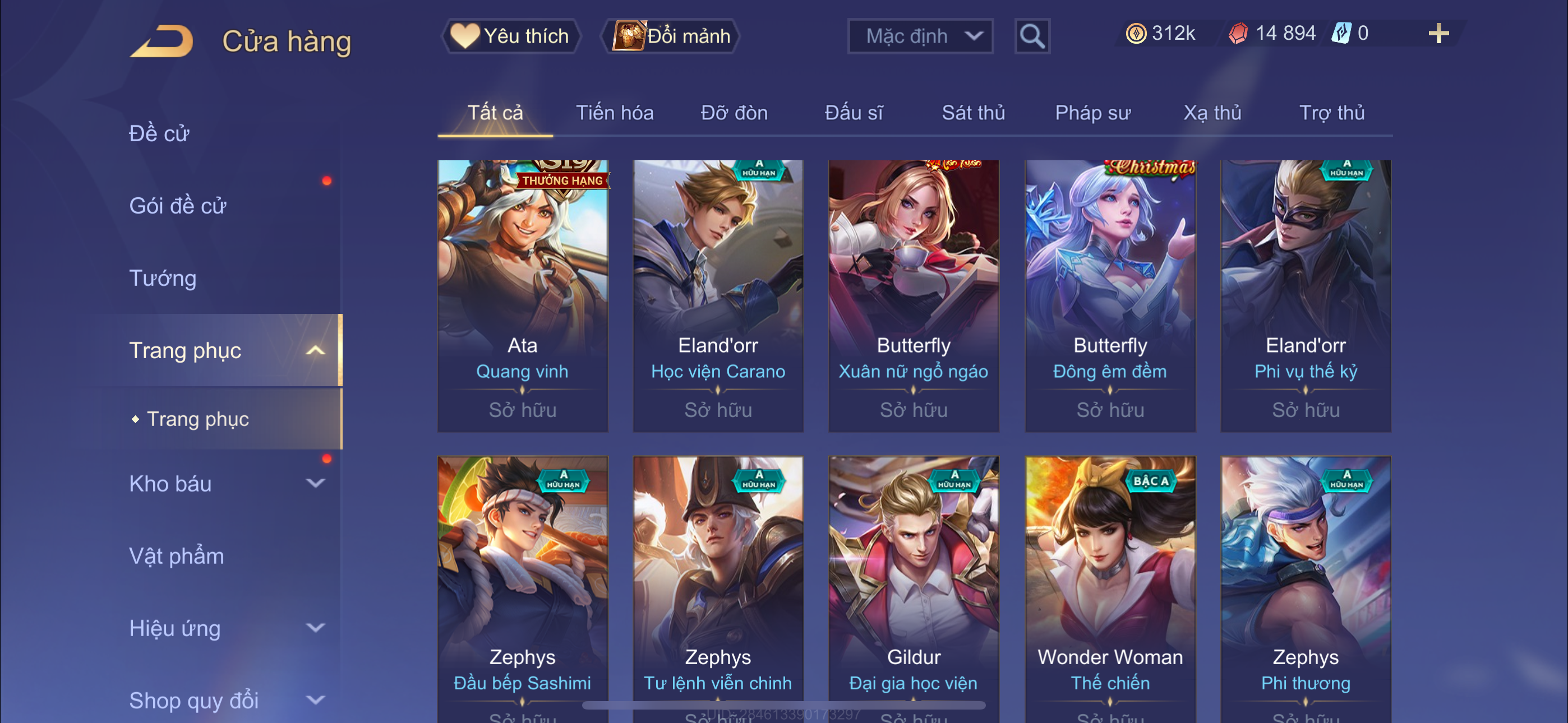Switch to the Sát thủ tab

(x=974, y=113)
